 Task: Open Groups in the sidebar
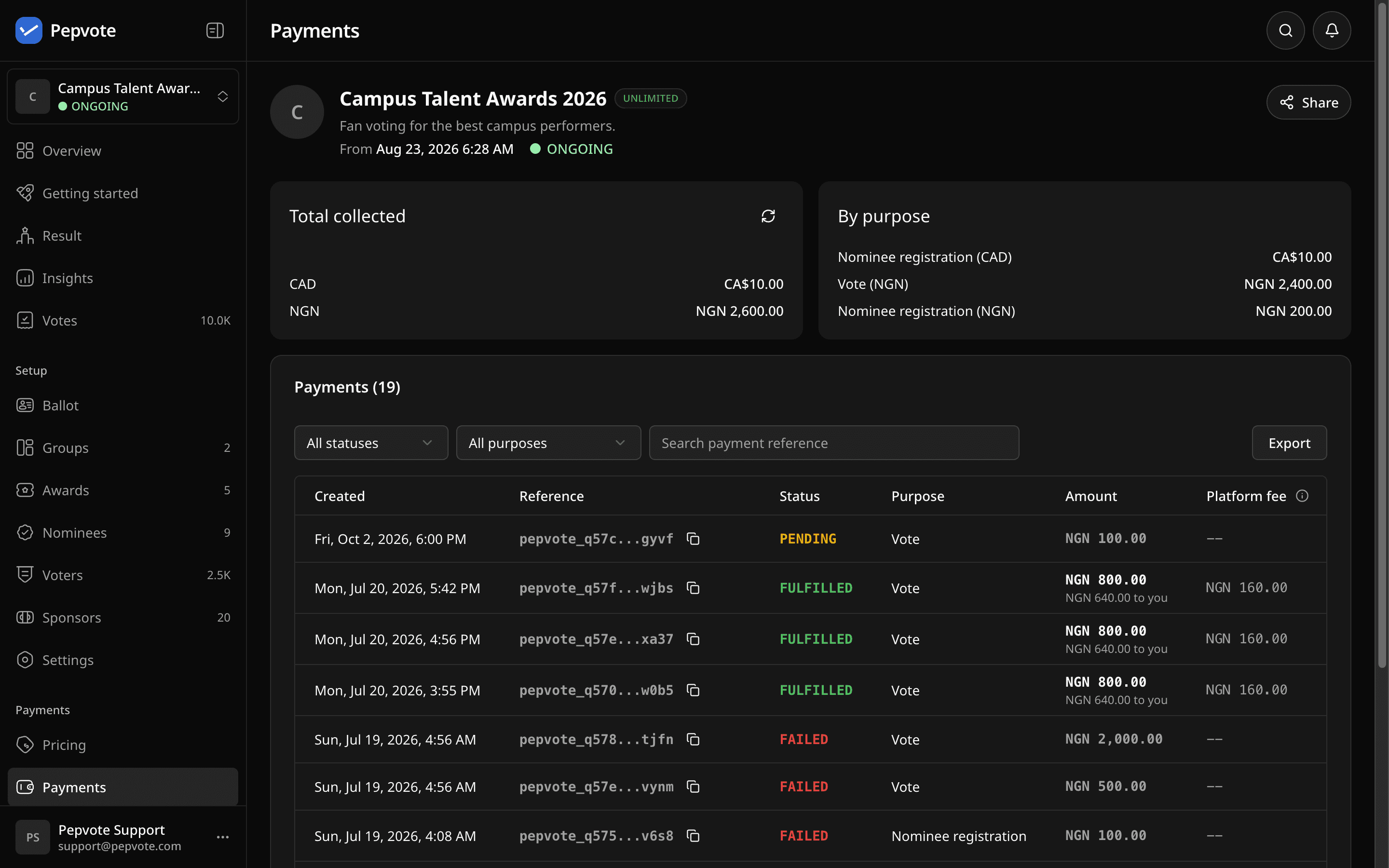click(x=123, y=448)
